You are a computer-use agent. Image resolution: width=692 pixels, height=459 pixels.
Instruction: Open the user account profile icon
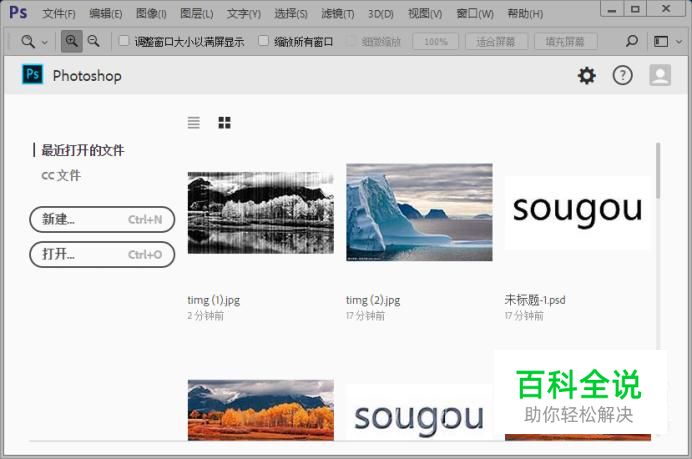click(x=660, y=75)
